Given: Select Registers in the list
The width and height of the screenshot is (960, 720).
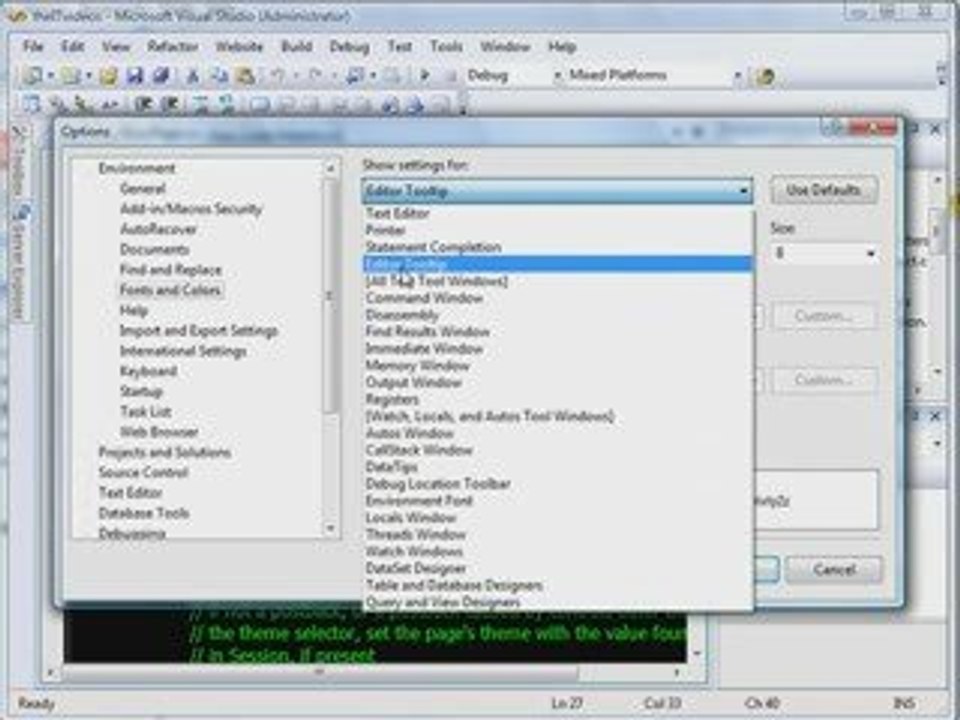Looking at the screenshot, I should (557, 399).
